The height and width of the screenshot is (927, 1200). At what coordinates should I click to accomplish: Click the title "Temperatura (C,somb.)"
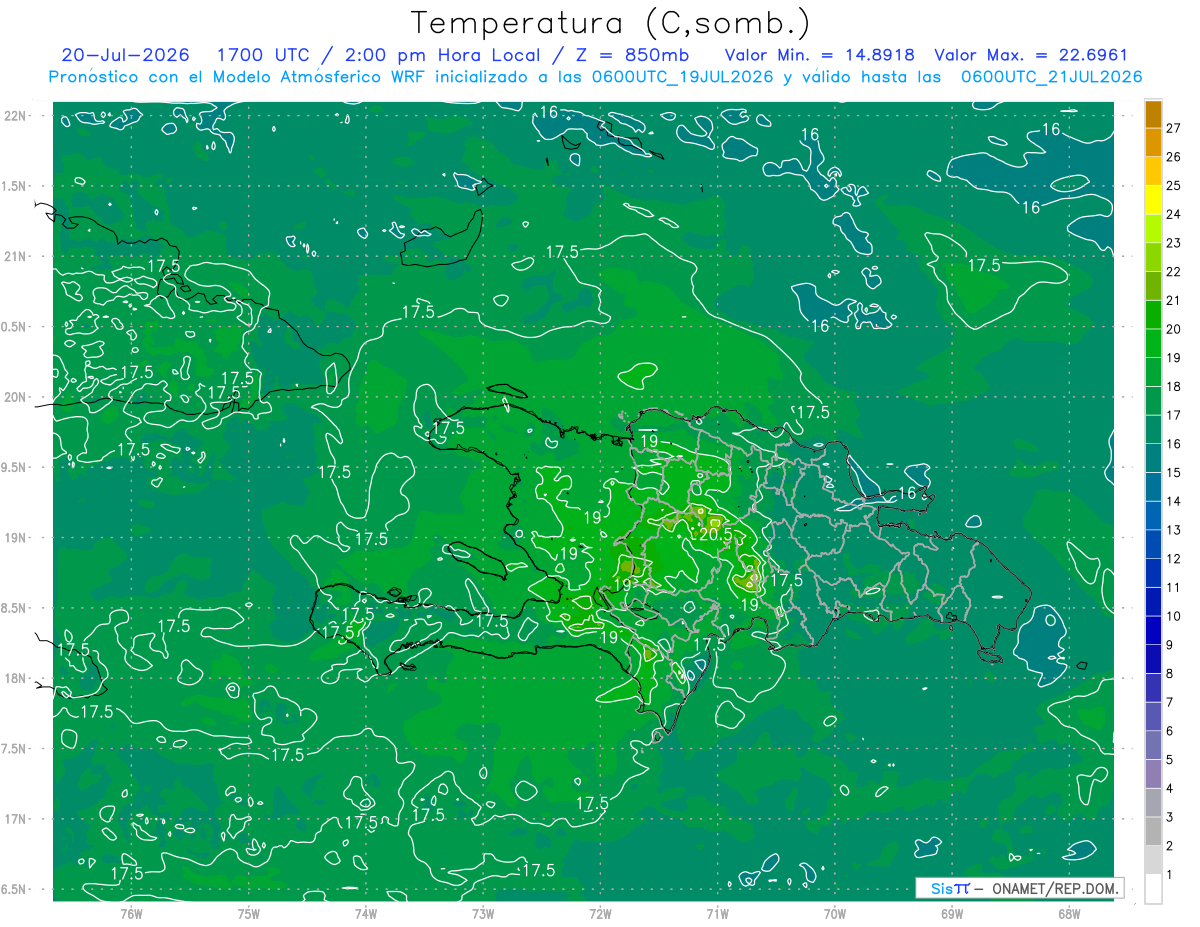pos(611,23)
